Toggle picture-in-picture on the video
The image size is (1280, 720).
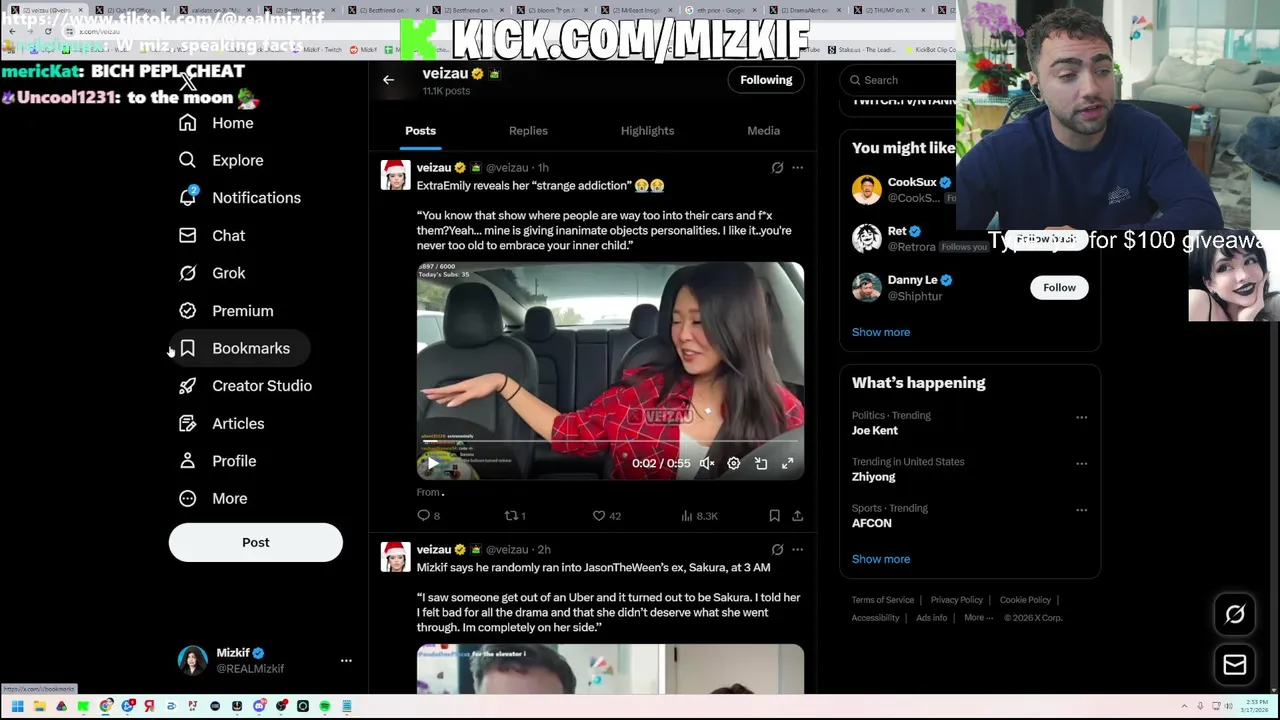click(761, 464)
